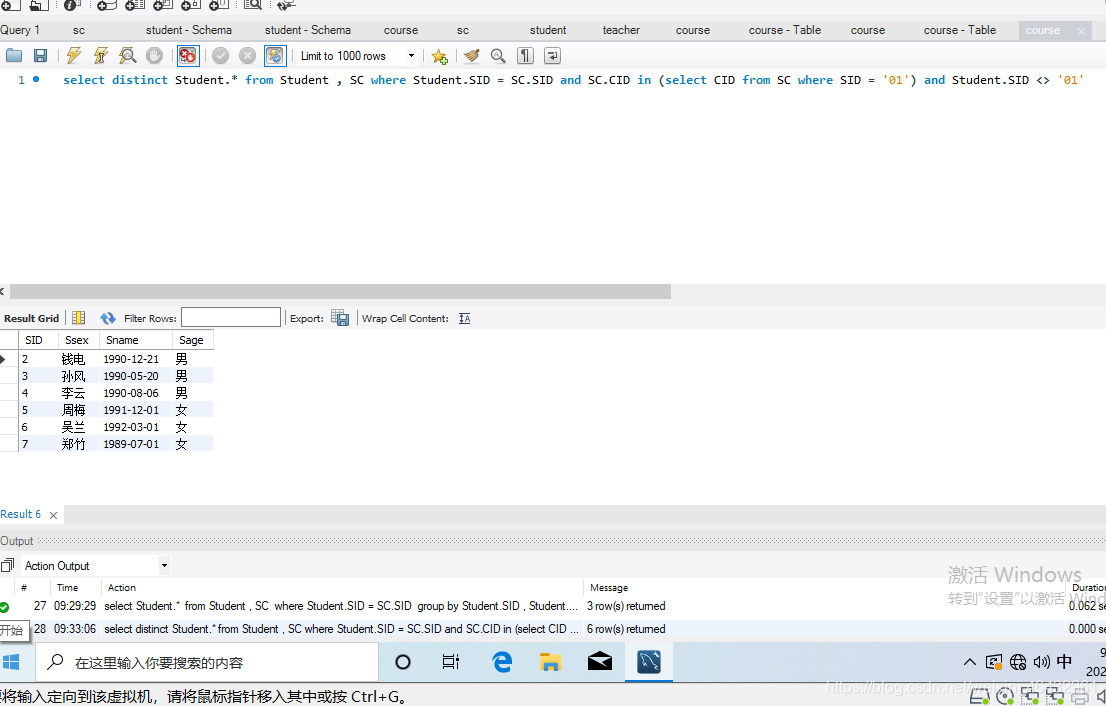Select the cell 1990-05-20

pyautogui.click(x=136, y=376)
